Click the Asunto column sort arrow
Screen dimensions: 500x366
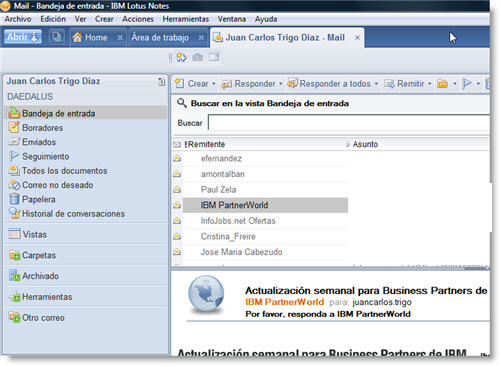(x=348, y=144)
